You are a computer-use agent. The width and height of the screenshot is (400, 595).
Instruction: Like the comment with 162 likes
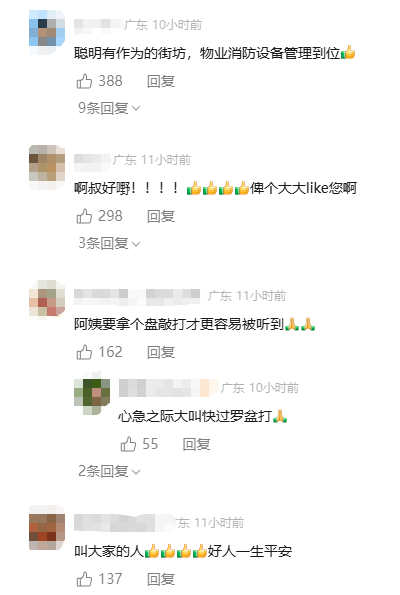[x=84, y=352]
